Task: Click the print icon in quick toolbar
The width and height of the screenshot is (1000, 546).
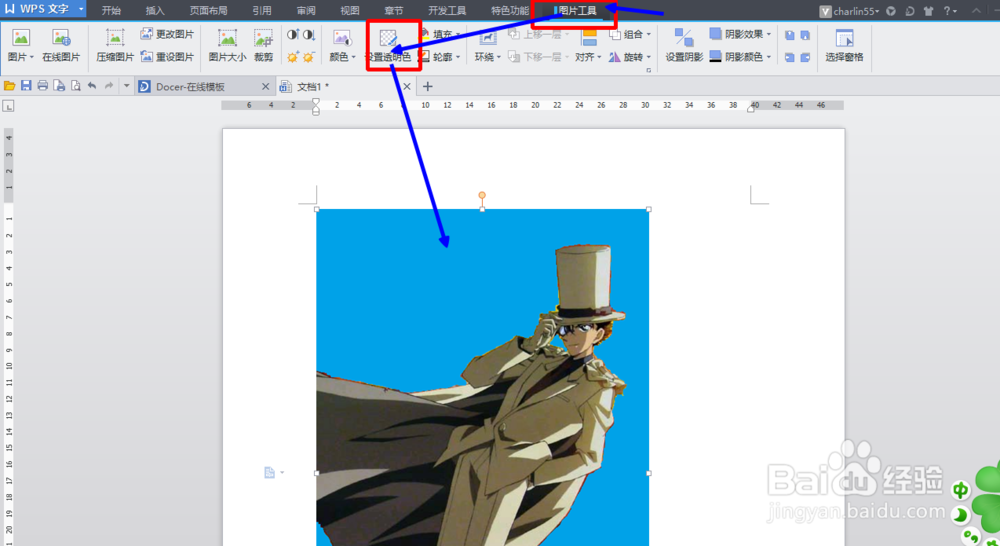Action: [x=43, y=86]
